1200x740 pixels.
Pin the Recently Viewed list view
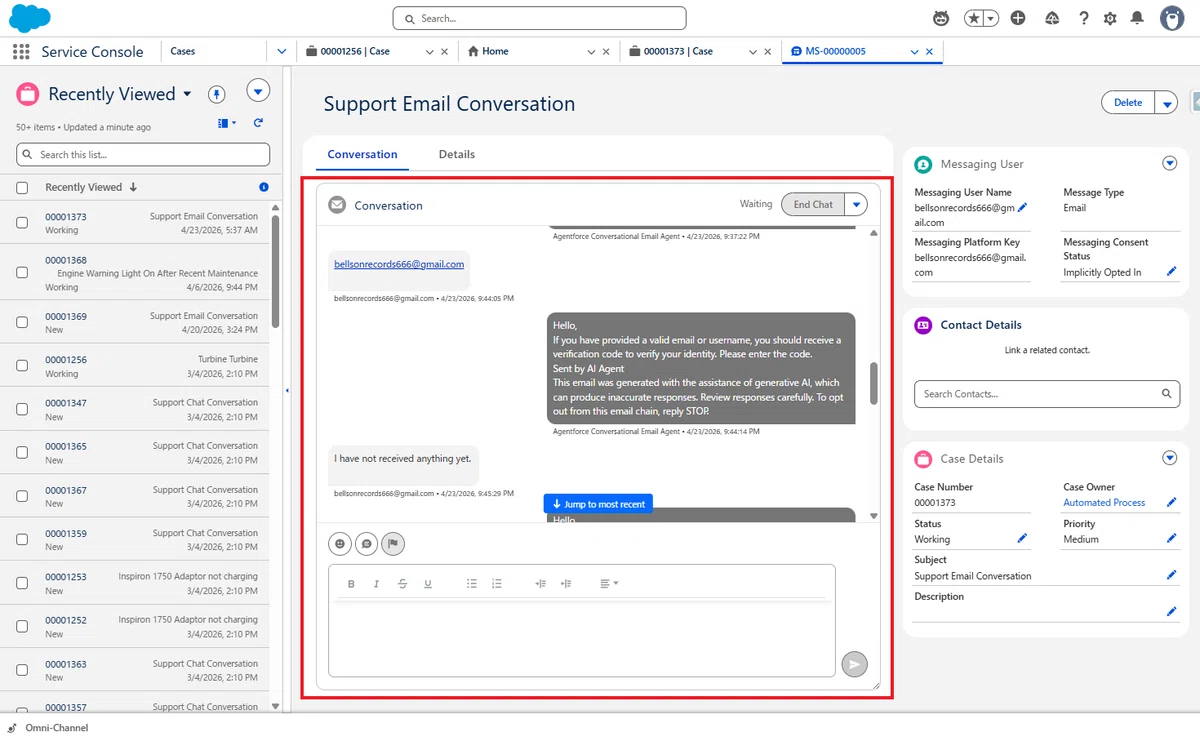(217, 94)
